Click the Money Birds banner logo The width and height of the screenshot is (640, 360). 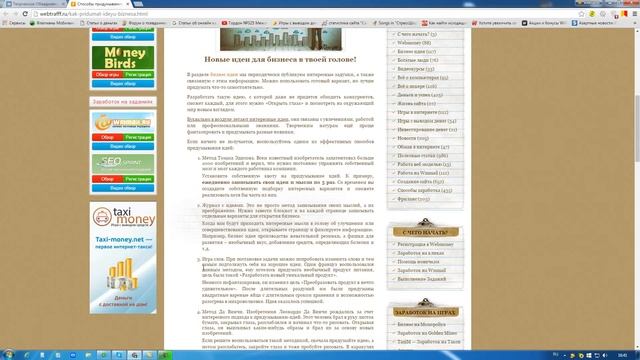(123, 58)
